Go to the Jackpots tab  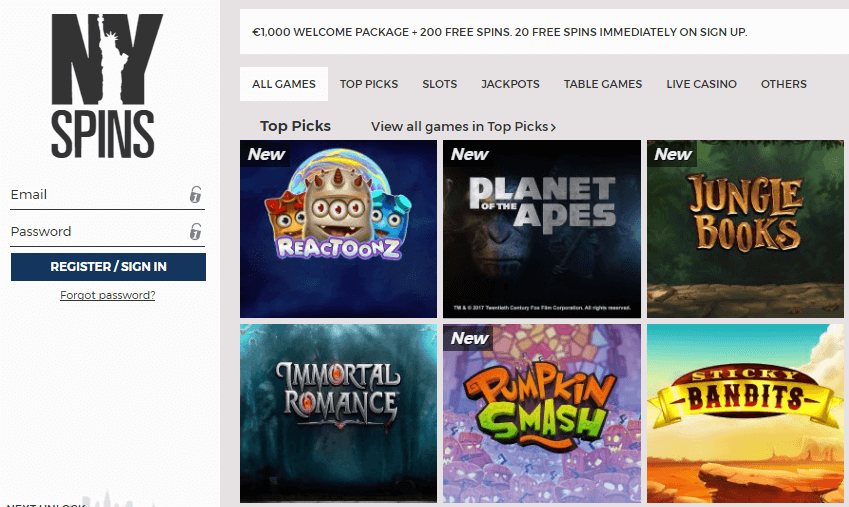pos(511,84)
